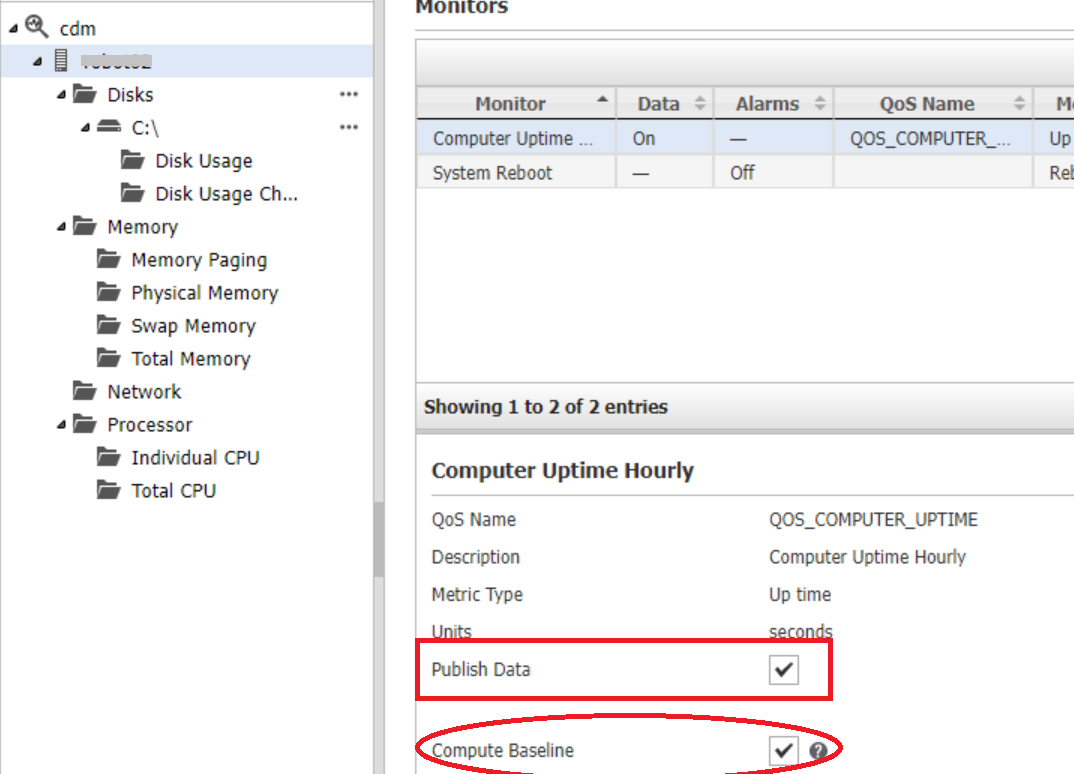Click the Network folder icon
The width and height of the screenshot is (1074, 774).
coord(84,391)
